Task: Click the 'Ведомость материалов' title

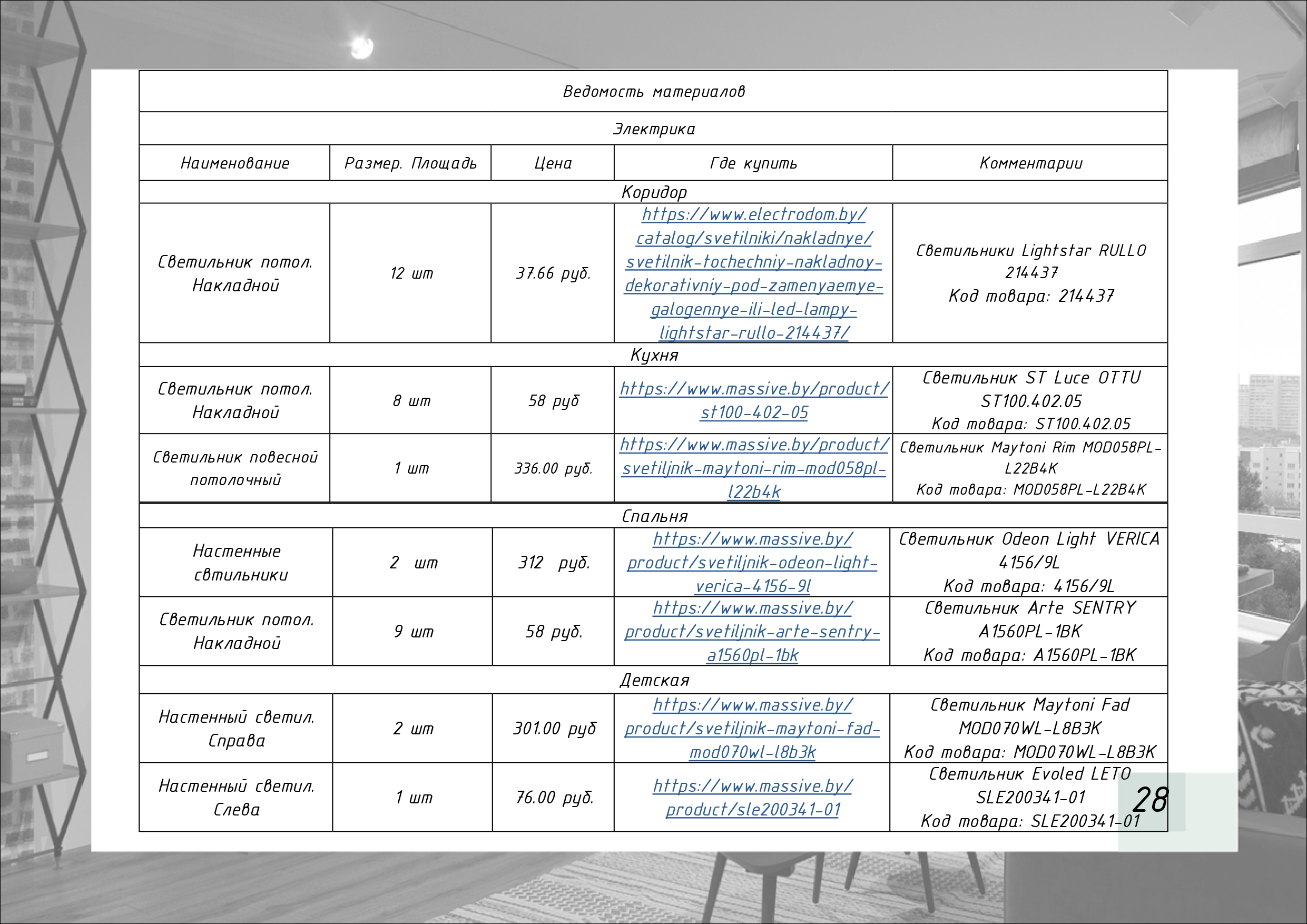Action: tap(653, 92)
